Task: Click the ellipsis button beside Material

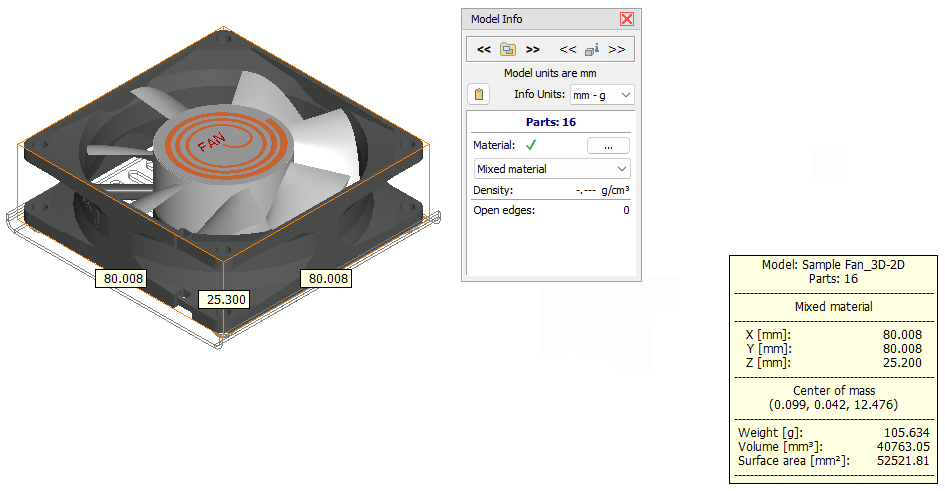Action: 608,146
